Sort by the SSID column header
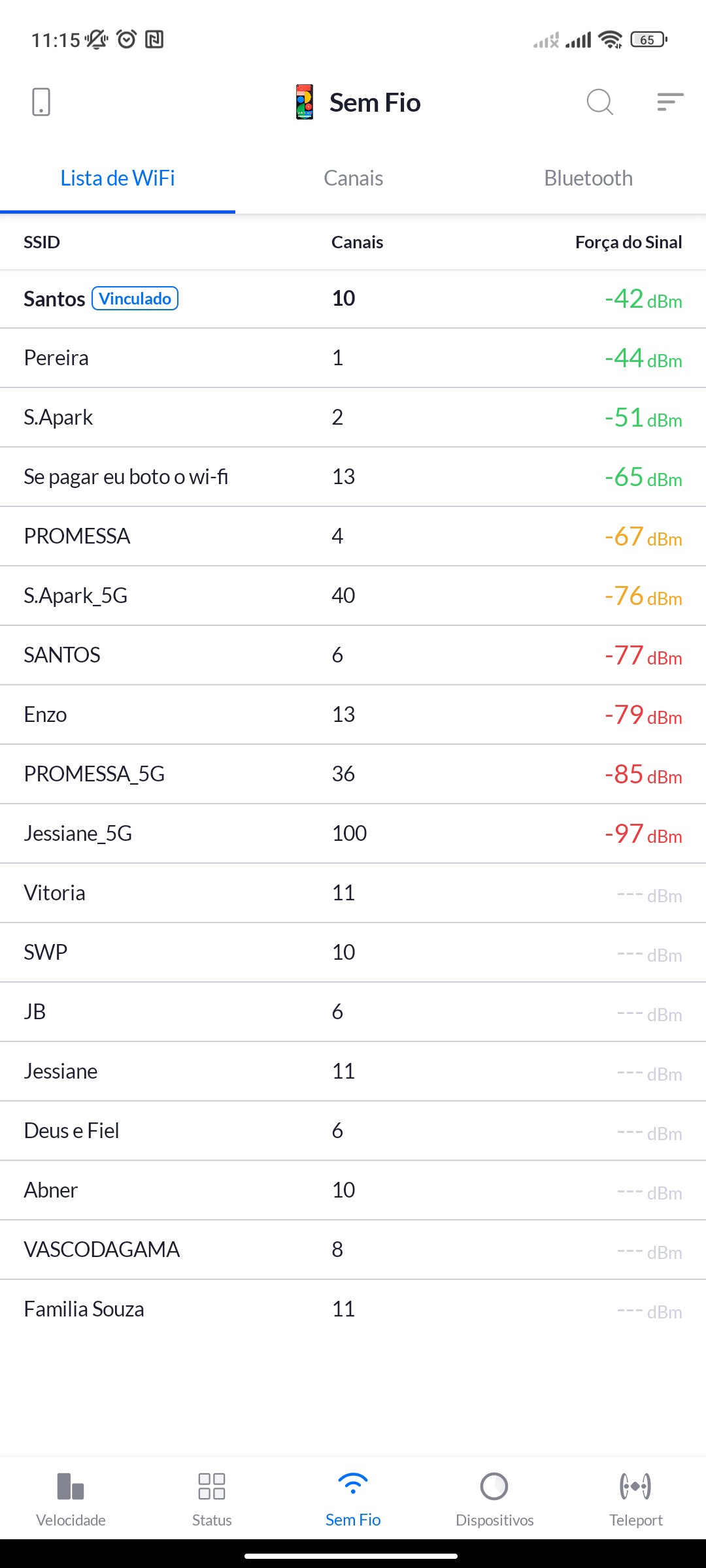 [42, 242]
